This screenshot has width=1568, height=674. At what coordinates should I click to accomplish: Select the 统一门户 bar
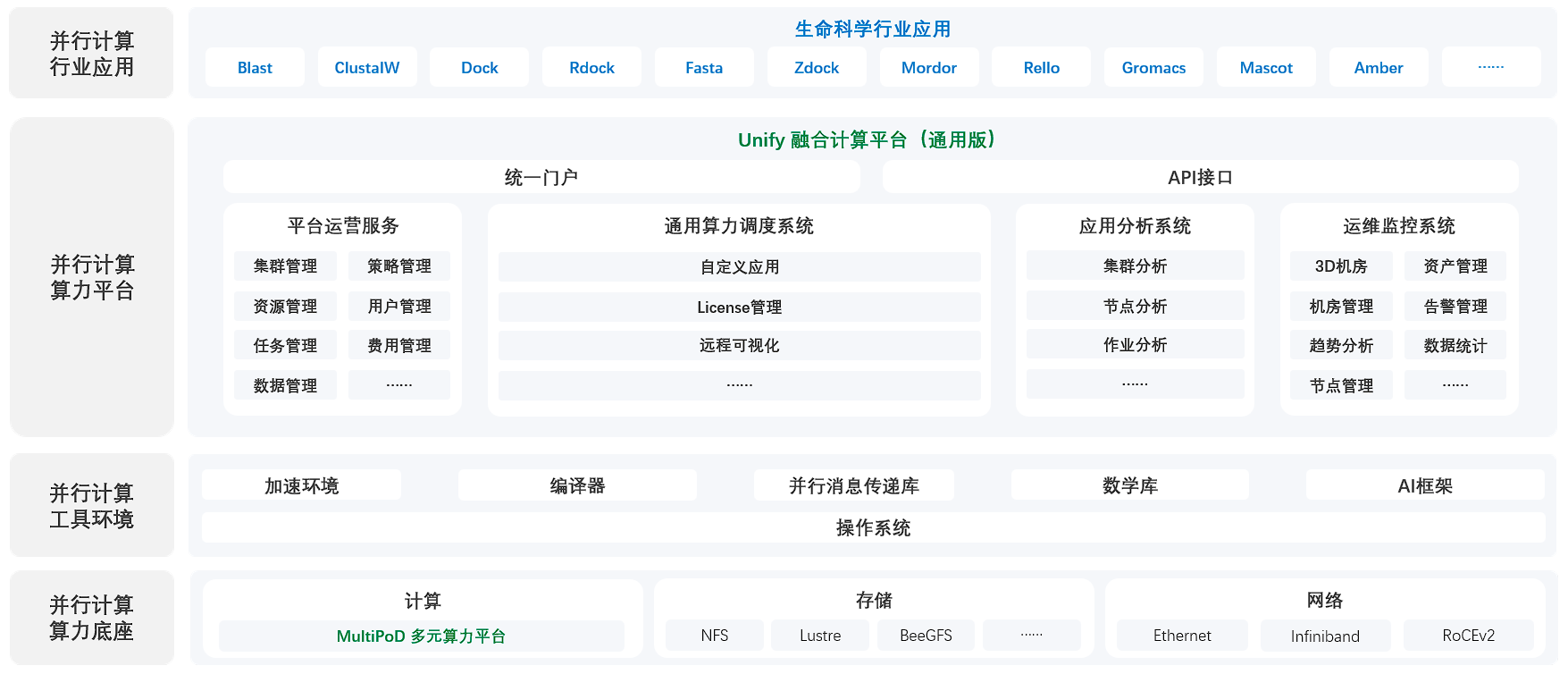tap(541, 177)
